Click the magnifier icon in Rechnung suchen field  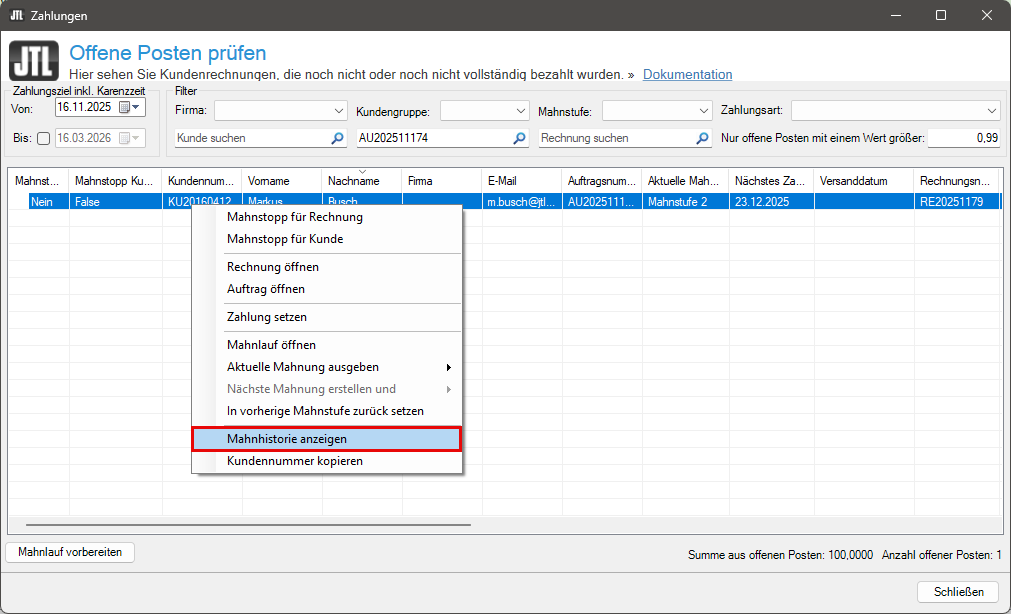tap(703, 139)
